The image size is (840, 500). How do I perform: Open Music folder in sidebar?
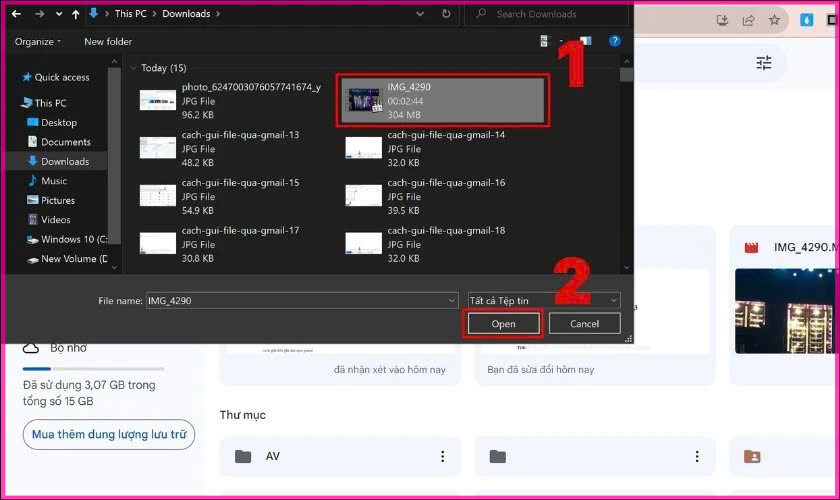tap(48, 181)
